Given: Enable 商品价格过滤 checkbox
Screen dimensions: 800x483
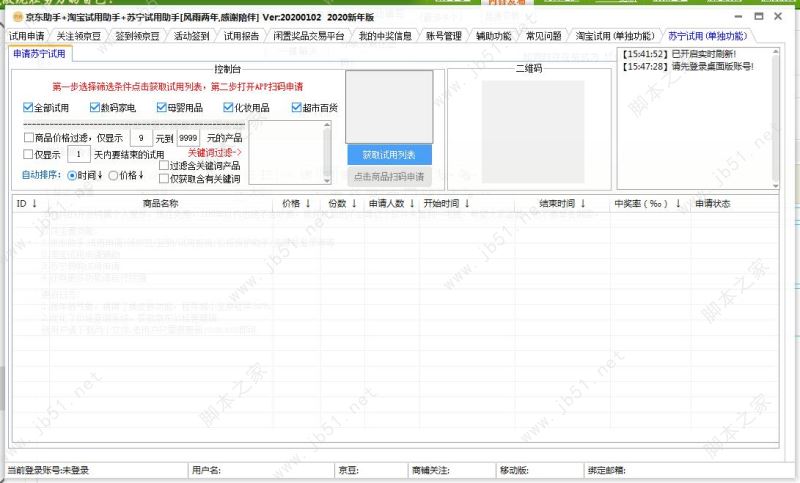Looking at the screenshot, I should pyautogui.click(x=29, y=137).
